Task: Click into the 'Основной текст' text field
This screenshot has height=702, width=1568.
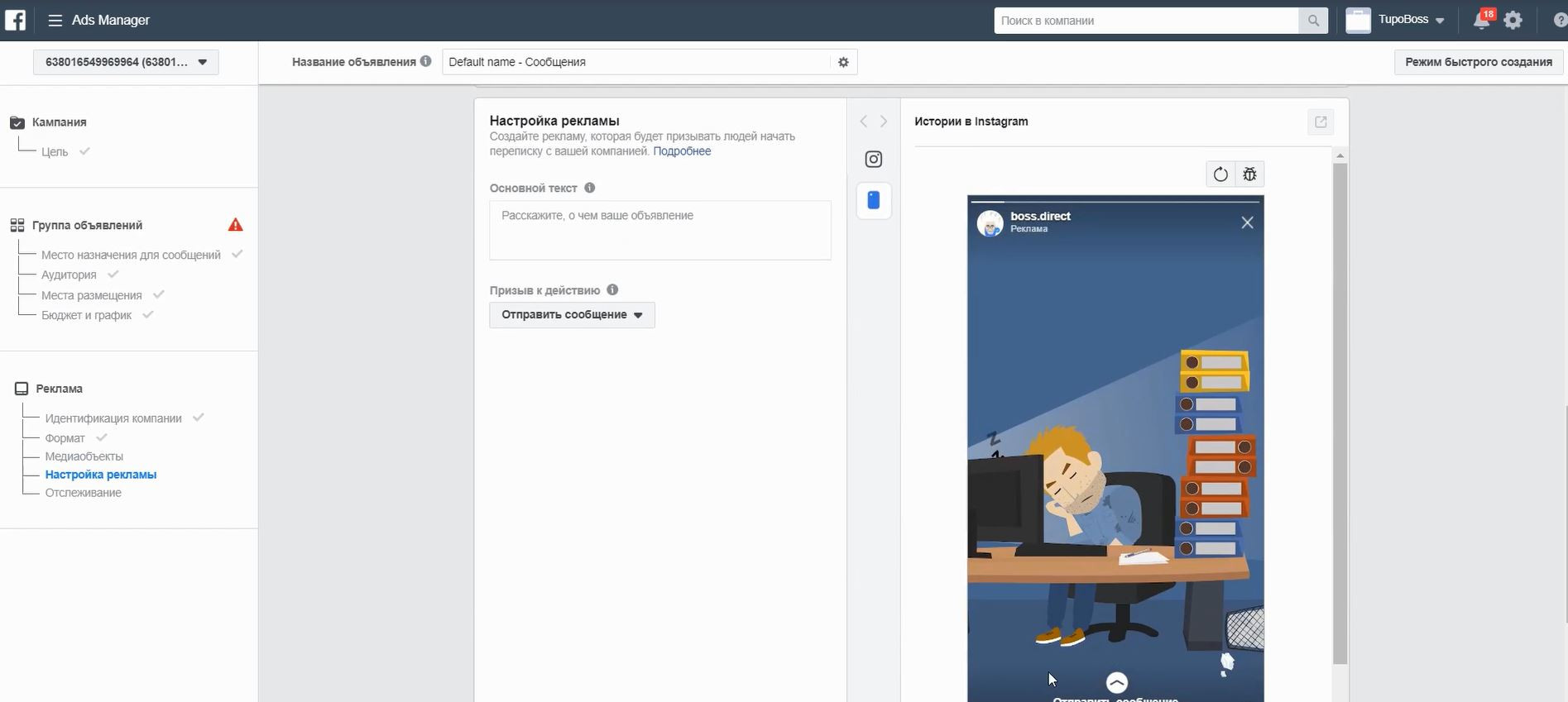Action: (659, 231)
